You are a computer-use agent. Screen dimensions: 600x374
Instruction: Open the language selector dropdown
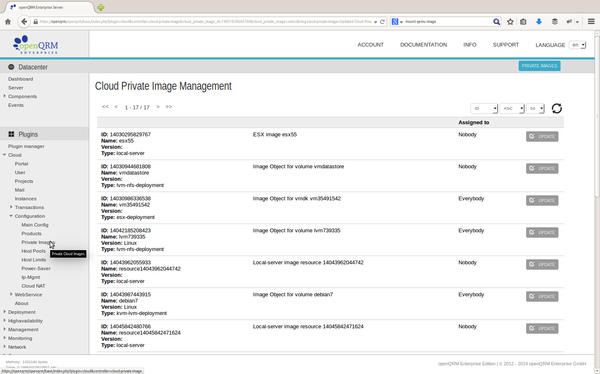577,45
